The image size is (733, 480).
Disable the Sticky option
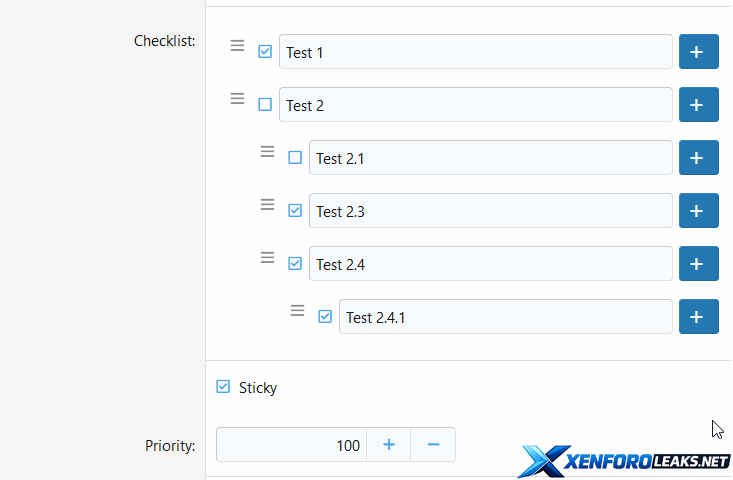pyautogui.click(x=223, y=387)
